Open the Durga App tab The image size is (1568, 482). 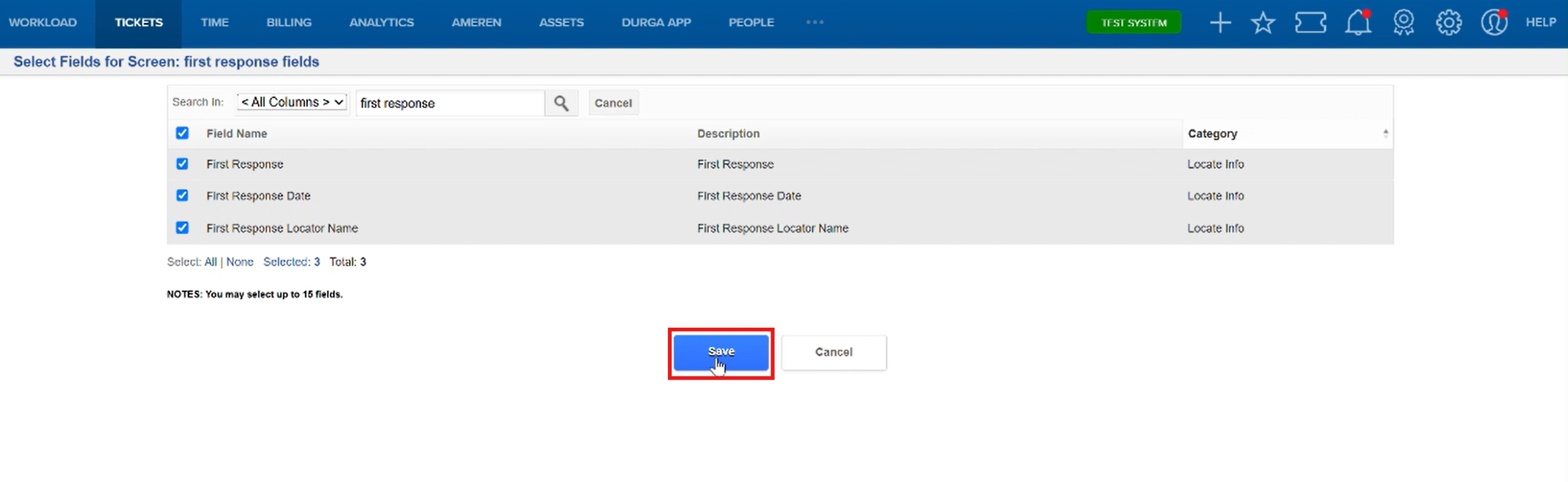(656, 22)
